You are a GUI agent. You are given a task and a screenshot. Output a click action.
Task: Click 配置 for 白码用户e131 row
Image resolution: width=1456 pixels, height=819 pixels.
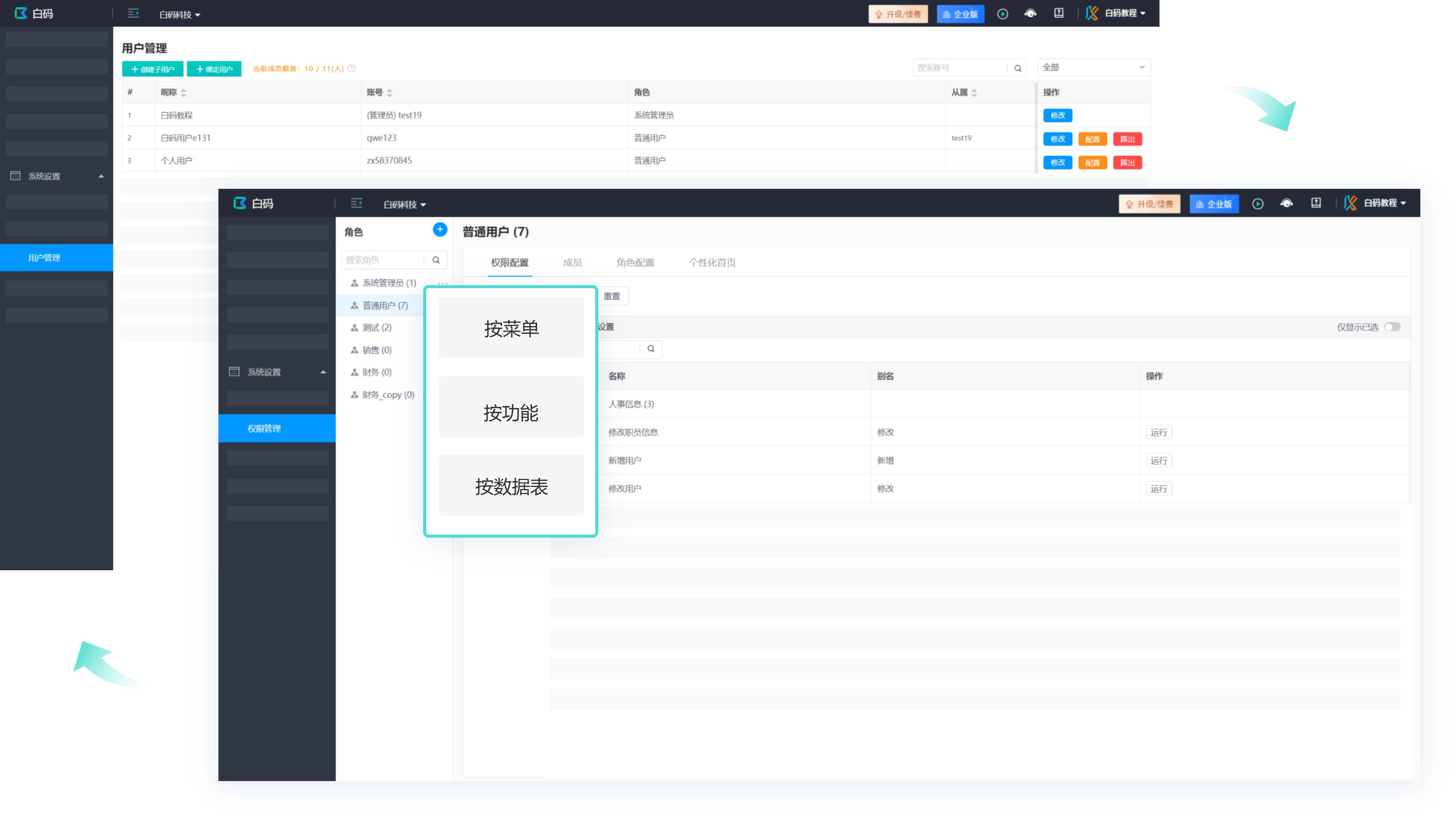[x=1092, y=139]
